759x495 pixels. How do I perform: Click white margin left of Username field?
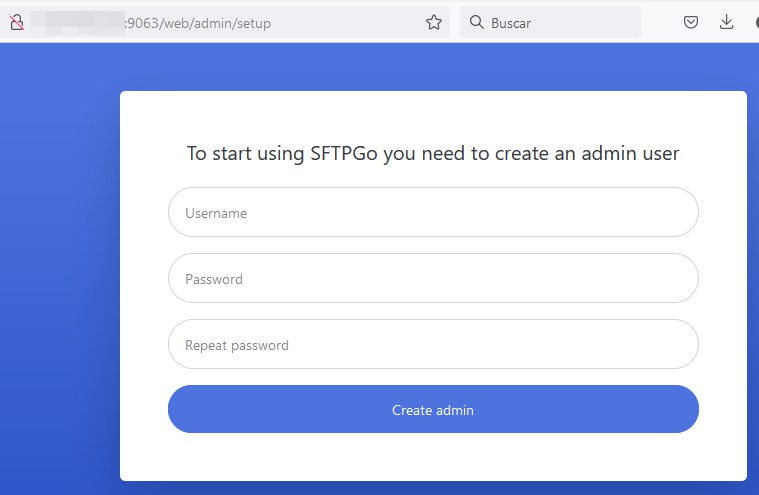(144, 212)
